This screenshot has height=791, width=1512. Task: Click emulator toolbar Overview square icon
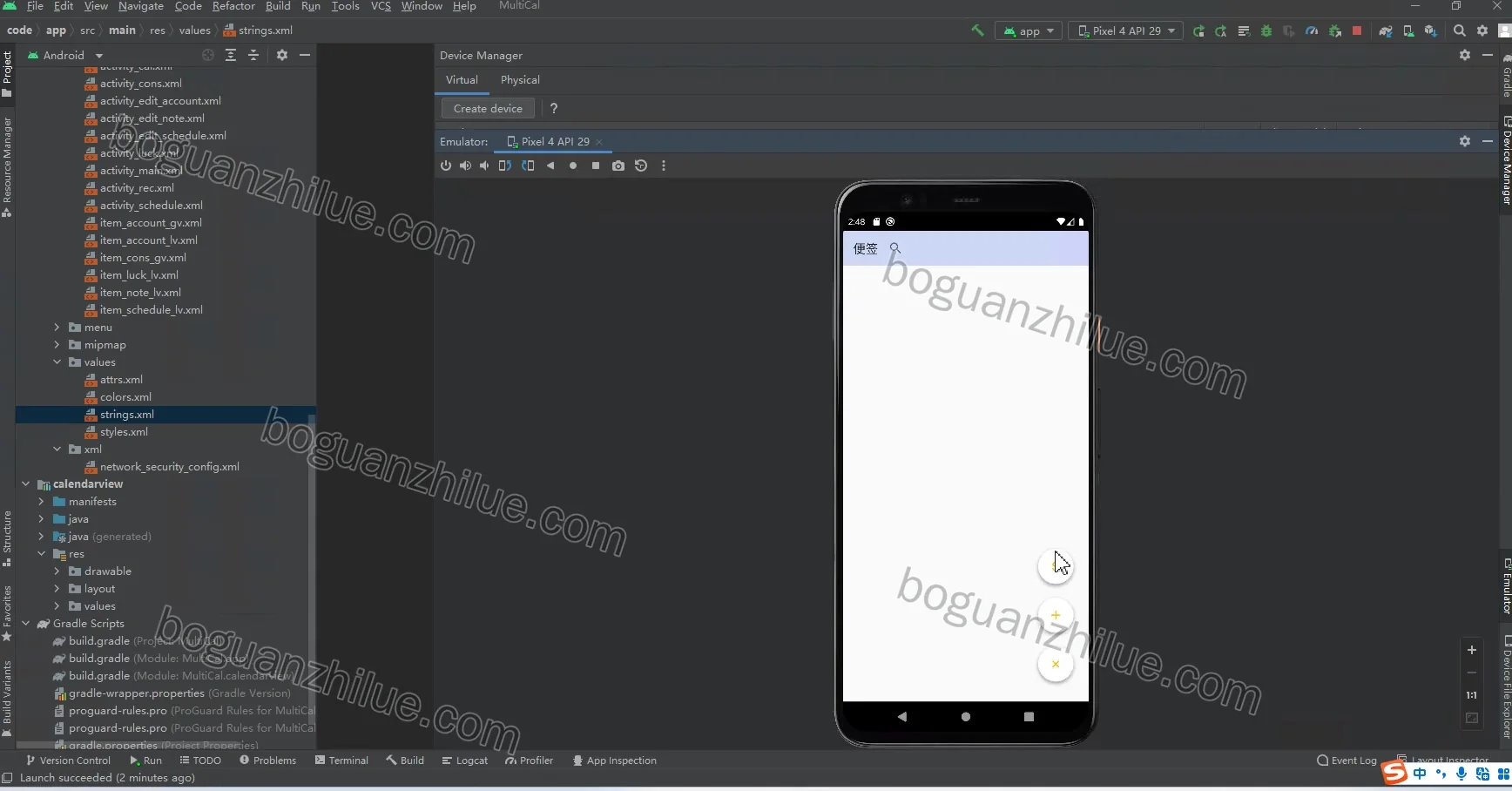596,166
